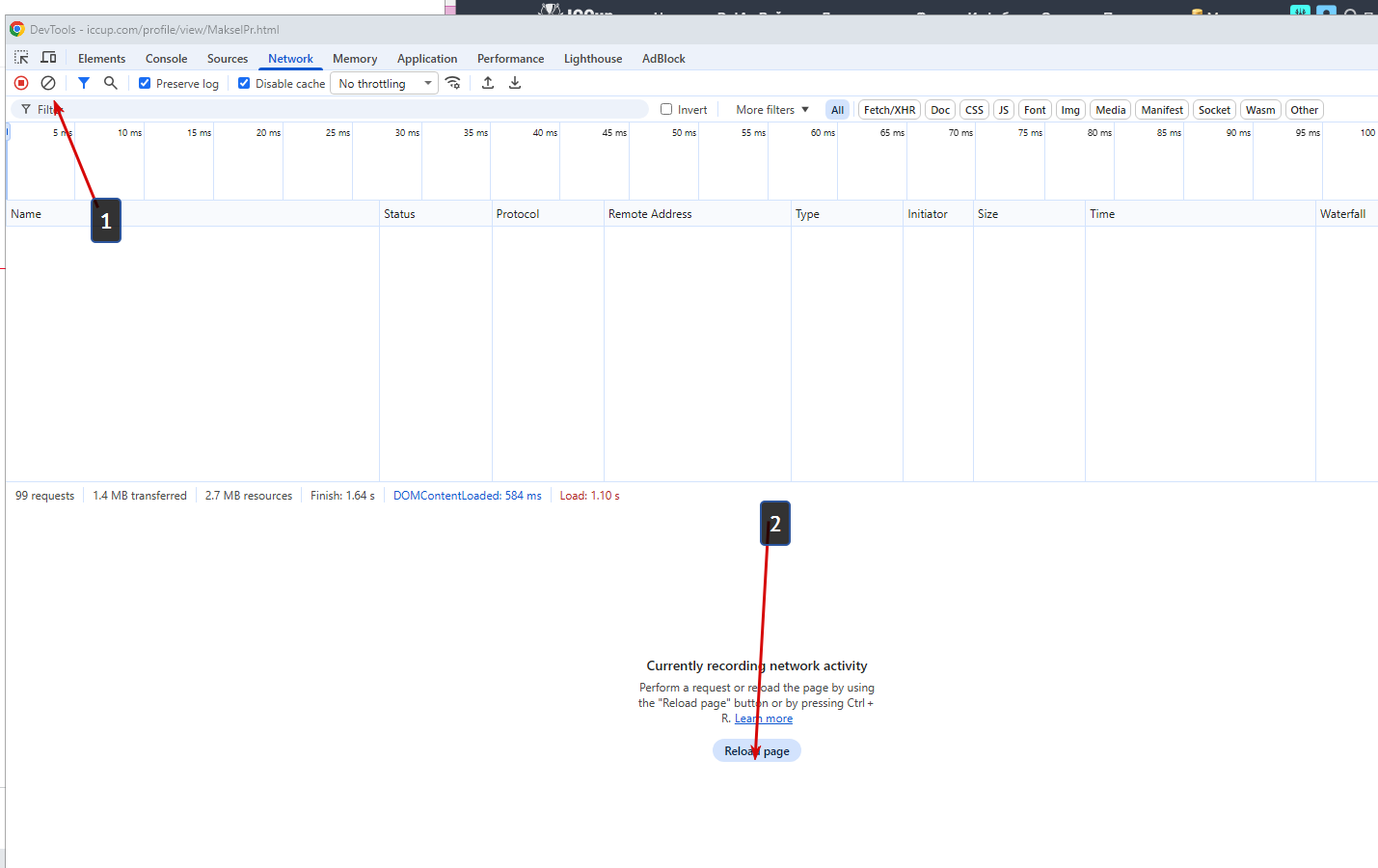Click the export HAR download icon

(515, 83)
